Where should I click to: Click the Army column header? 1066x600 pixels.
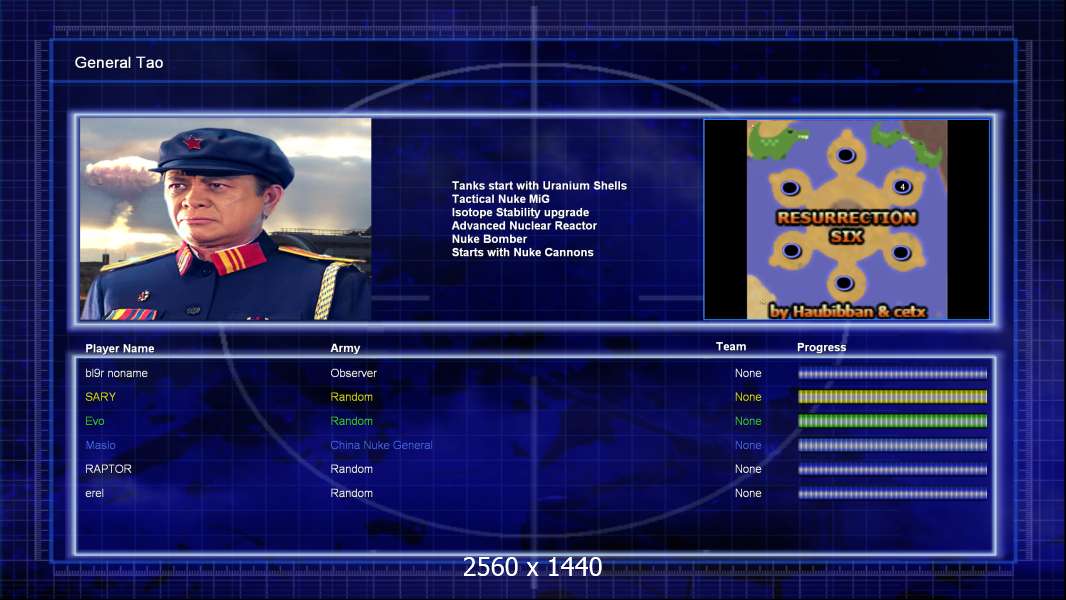tap(345, 348)
